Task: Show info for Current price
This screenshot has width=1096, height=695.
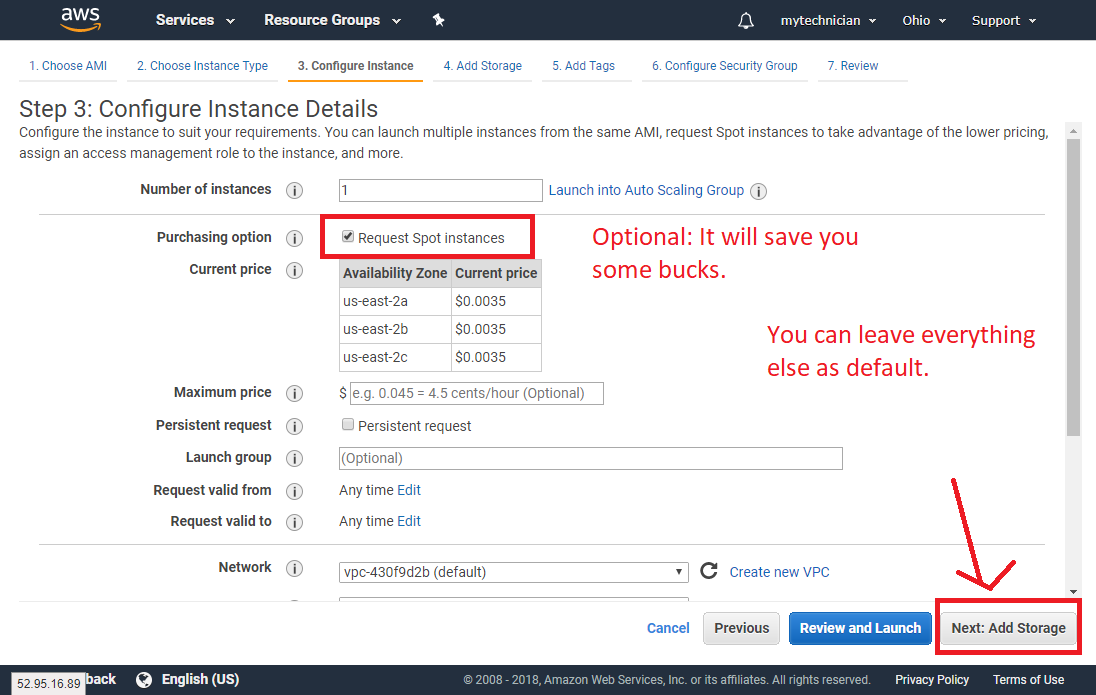Action: [x=294, y=271]
